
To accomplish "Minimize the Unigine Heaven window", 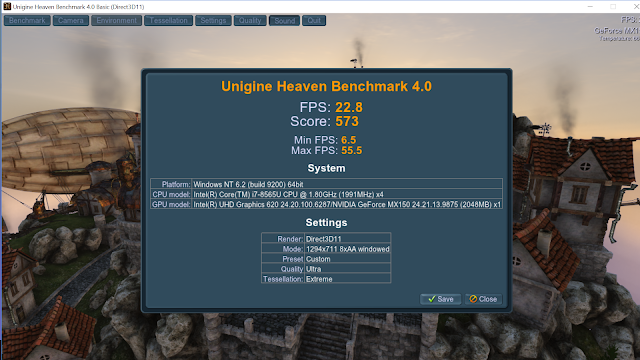I will pyautogui.click(x=590, y=7).
